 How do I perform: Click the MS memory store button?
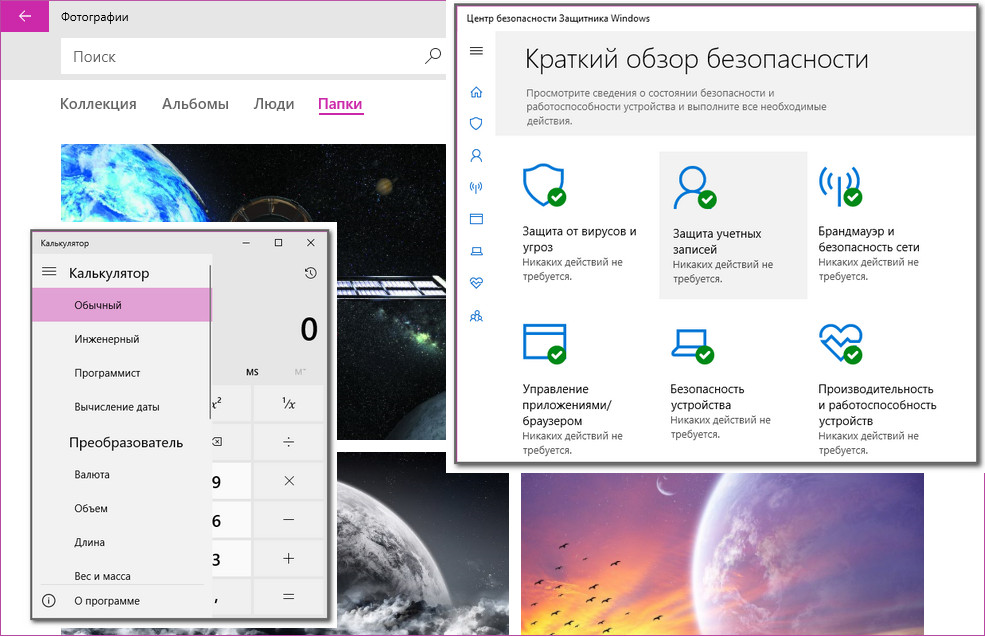(252, 372)
